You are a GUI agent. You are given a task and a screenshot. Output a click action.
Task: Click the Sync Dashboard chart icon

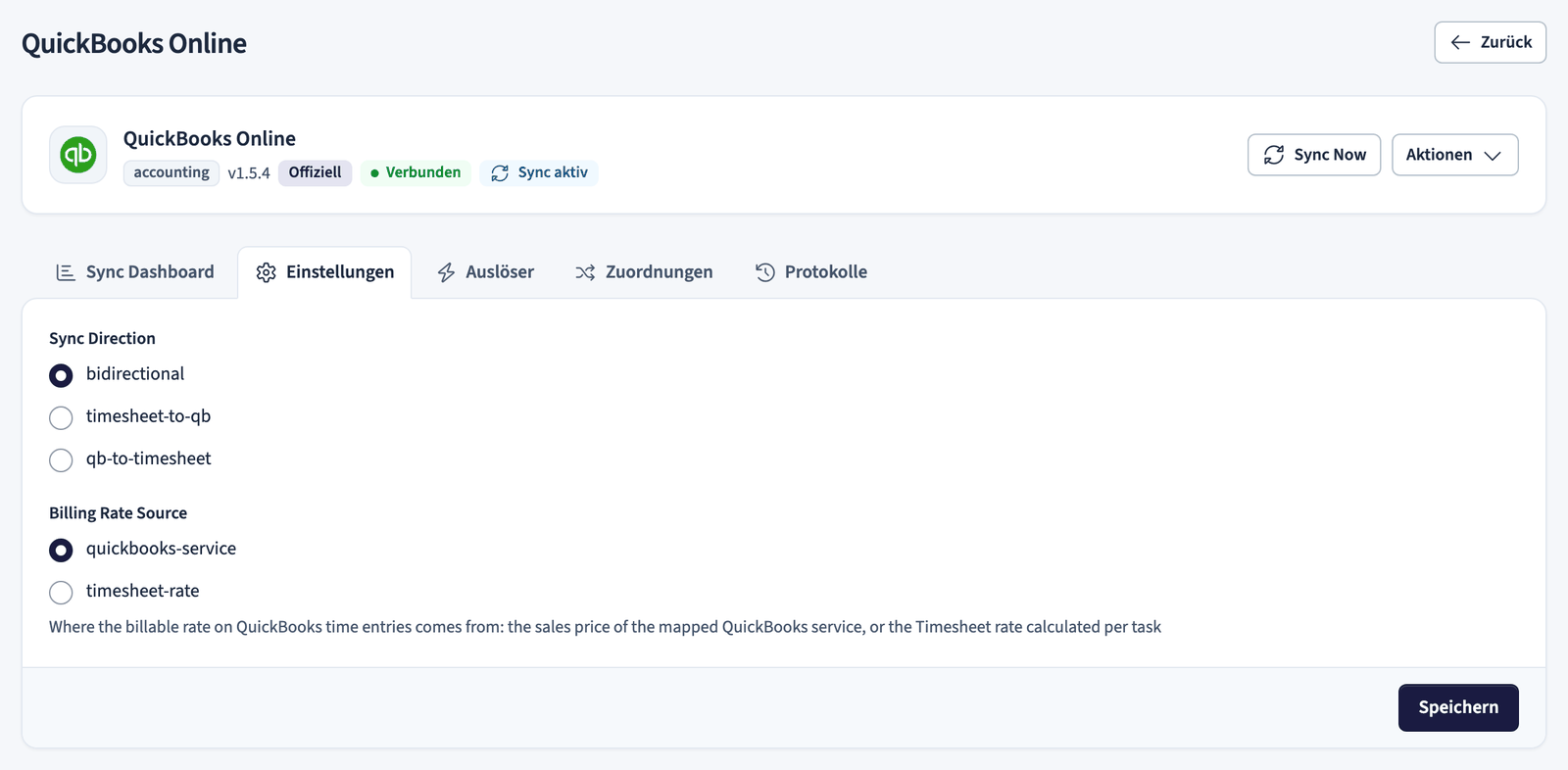[x=66, y=272]
